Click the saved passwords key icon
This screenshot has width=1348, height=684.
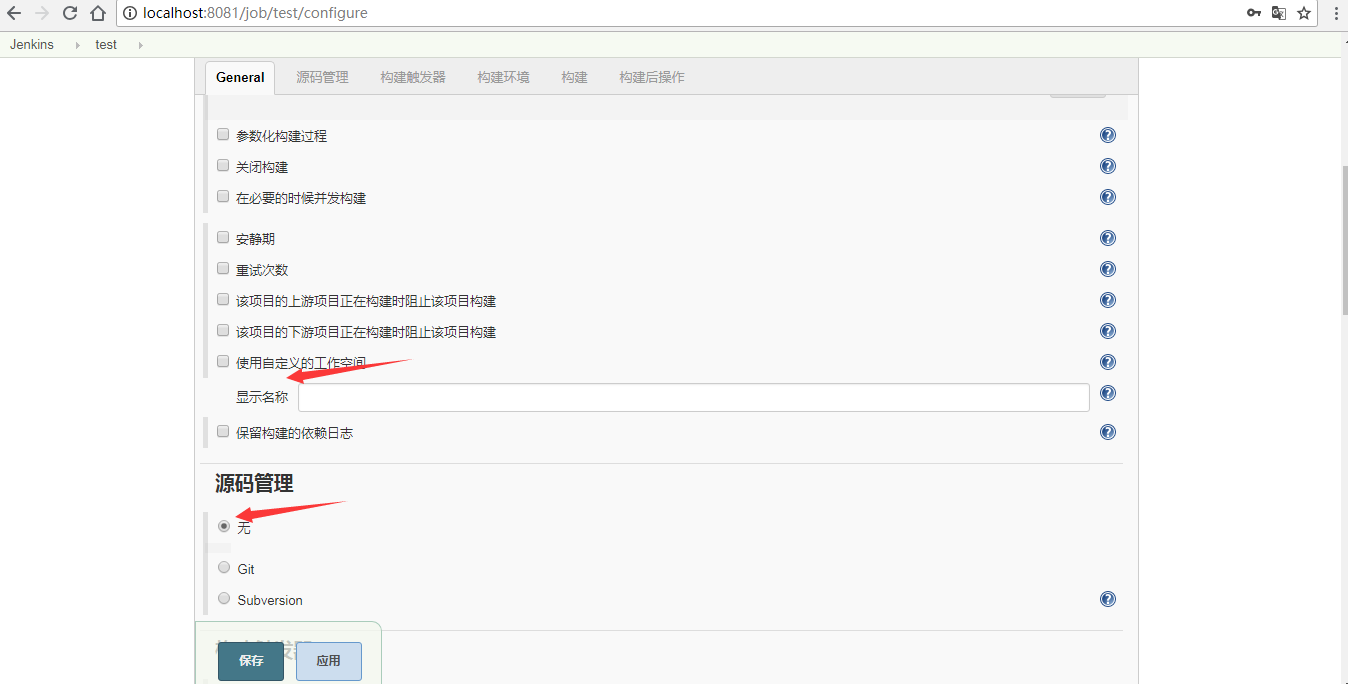[1254, 13]
